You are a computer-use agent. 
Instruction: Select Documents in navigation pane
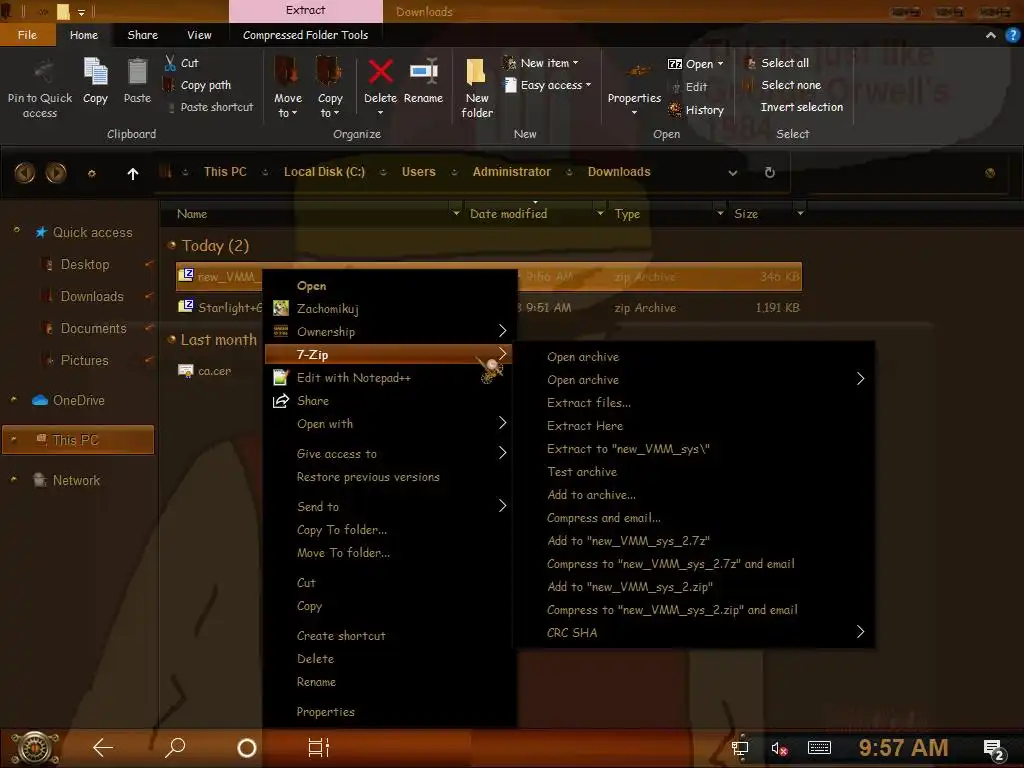point(93,328)
